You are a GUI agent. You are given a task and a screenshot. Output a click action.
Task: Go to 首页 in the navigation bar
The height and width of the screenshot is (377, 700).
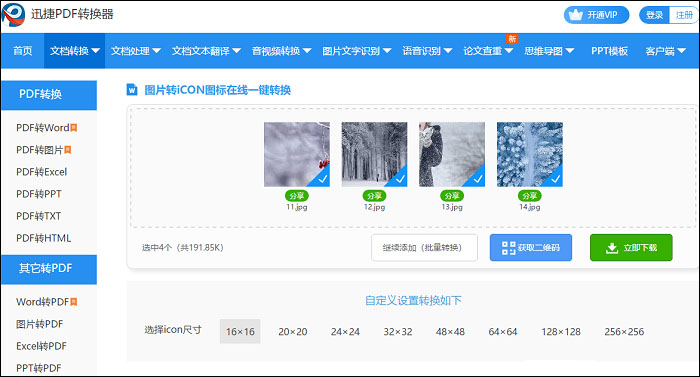pyautogui.click(x=23, y=51)
